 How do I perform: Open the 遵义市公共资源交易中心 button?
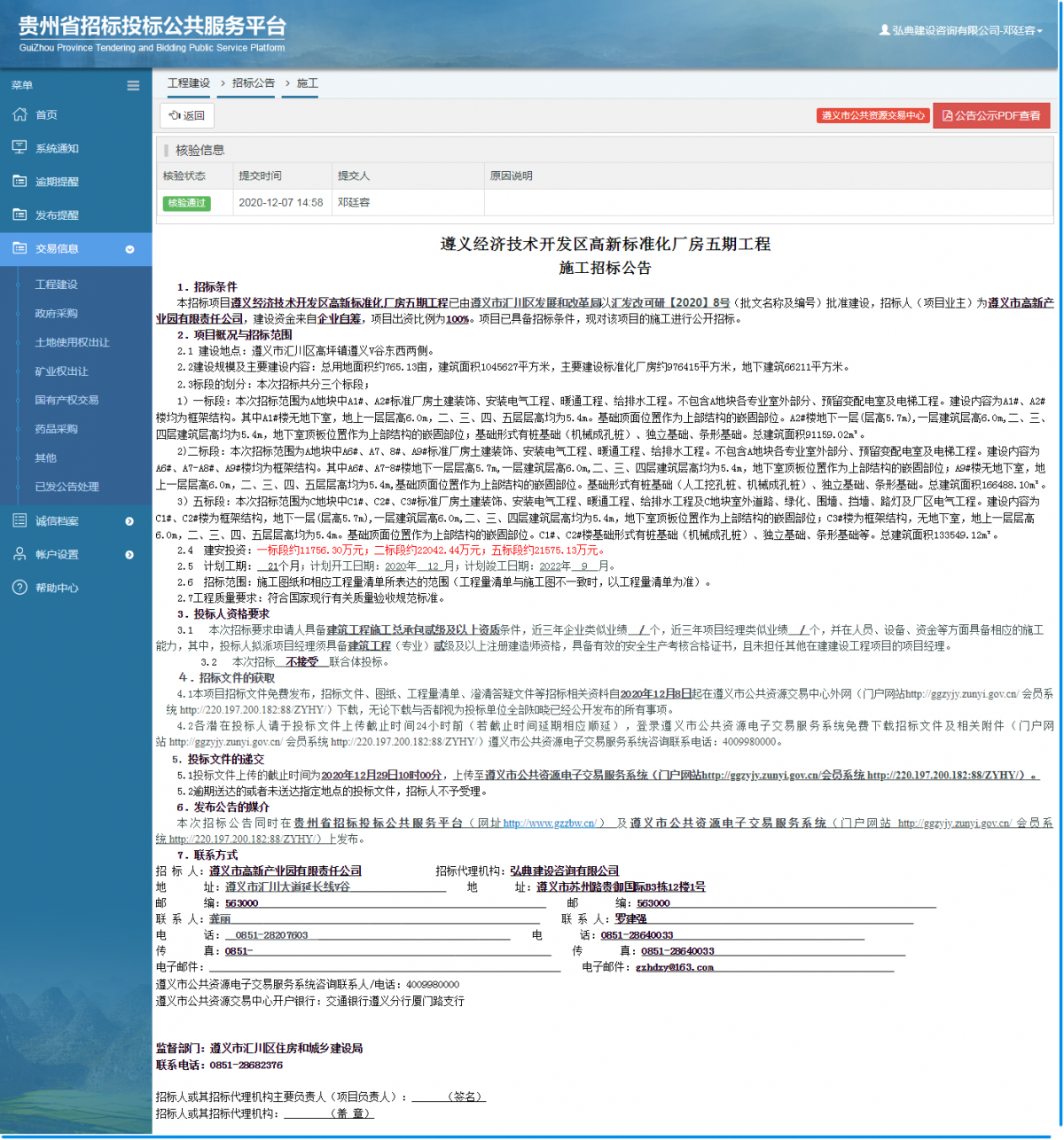click(872, 115)
